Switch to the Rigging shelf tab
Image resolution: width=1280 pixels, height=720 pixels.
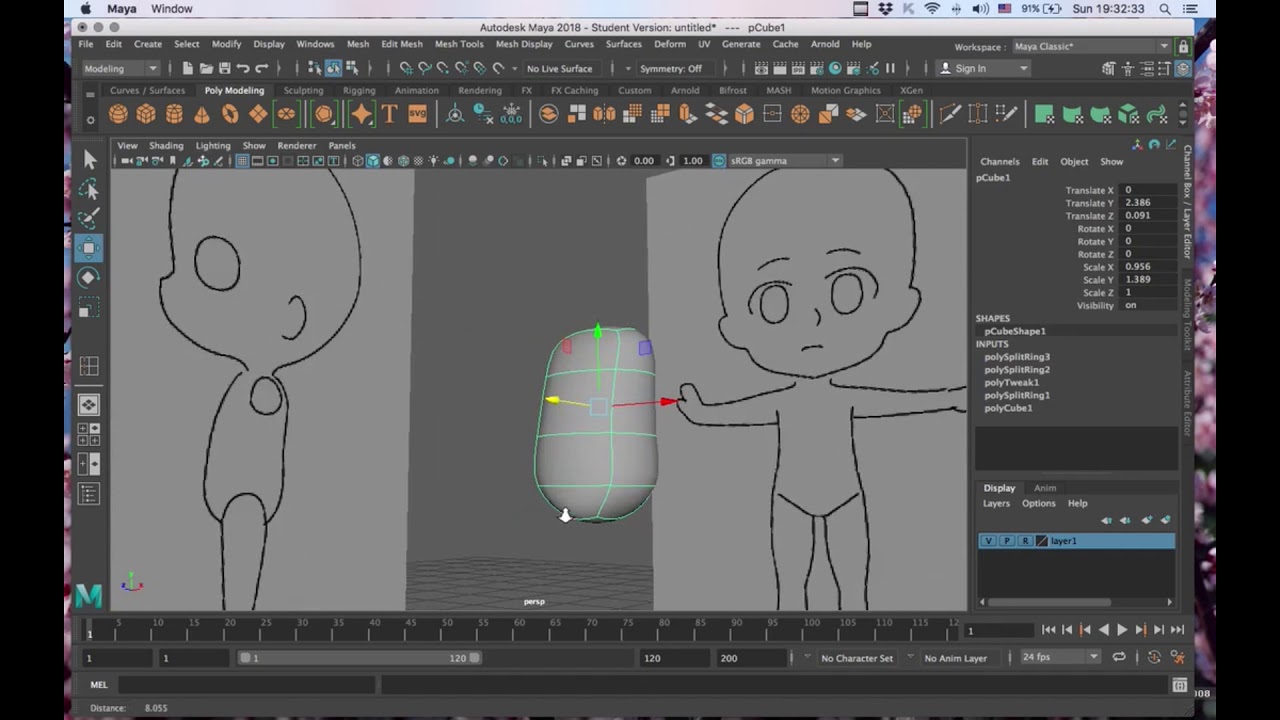point(359,90)
